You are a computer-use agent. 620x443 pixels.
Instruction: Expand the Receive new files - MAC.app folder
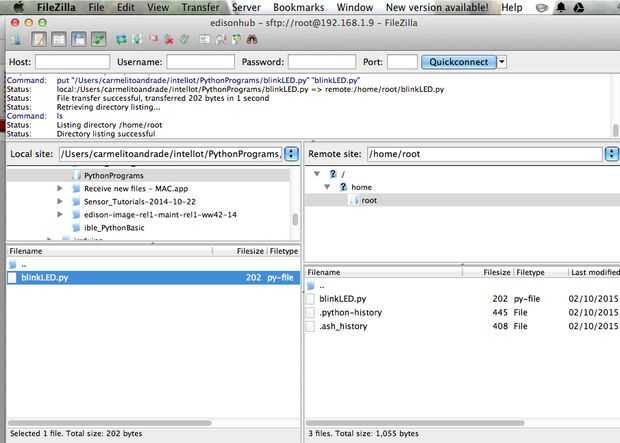[60, 188]
